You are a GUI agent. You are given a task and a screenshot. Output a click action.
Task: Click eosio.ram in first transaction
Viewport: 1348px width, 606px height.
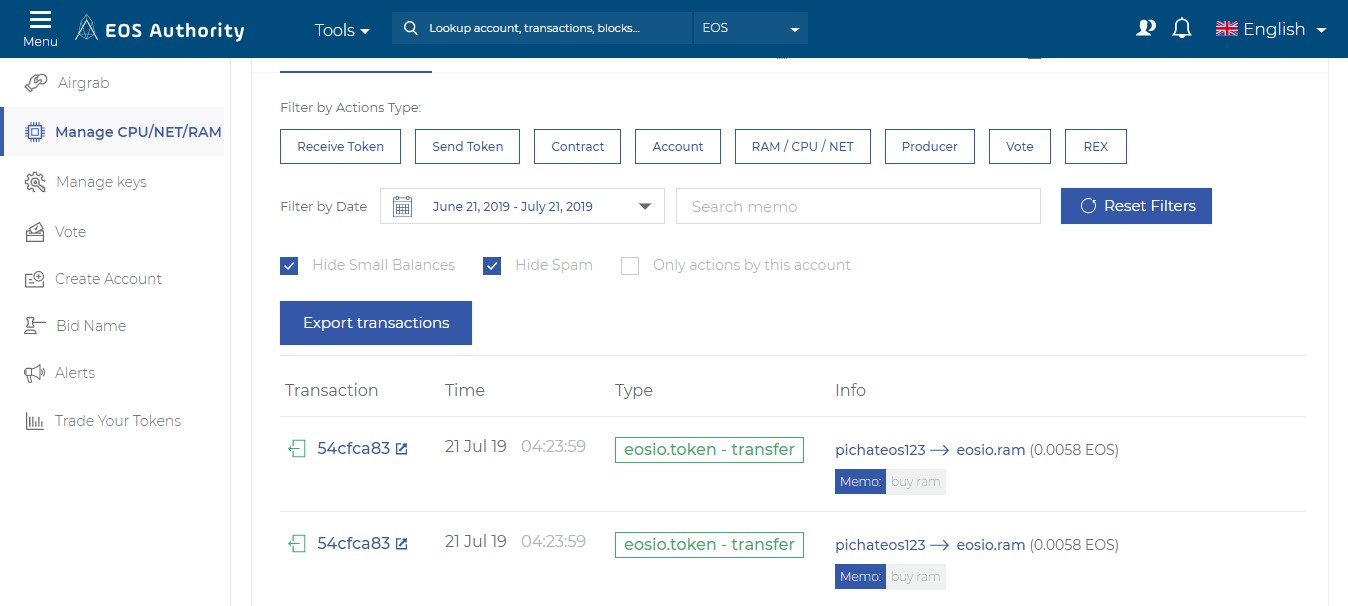tap(991, 450)
